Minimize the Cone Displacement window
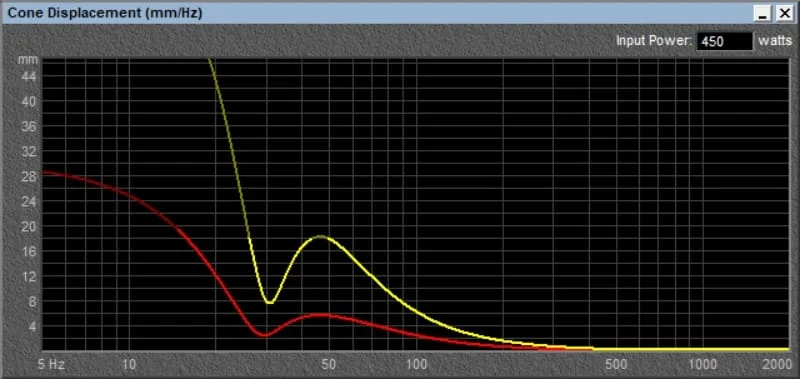The height and width of the screenshot is (379, 800). pos(763,14)
